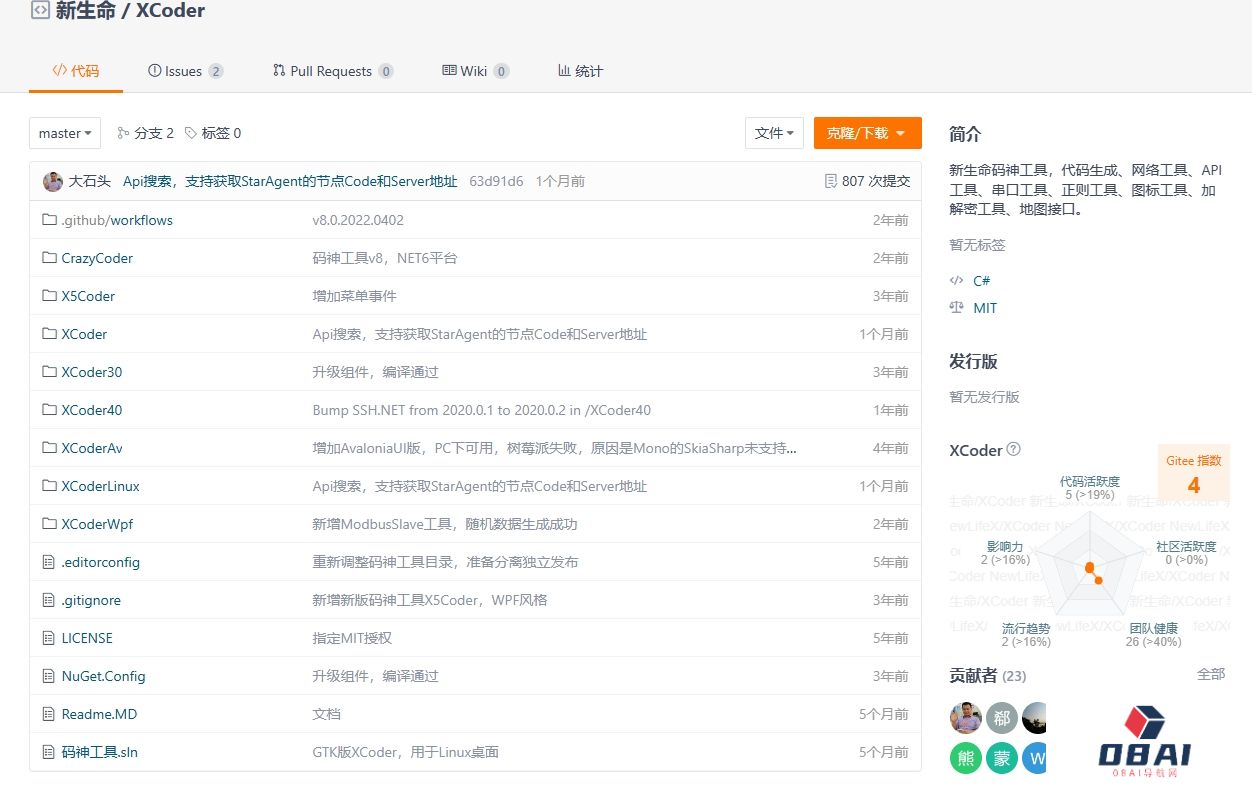Click folder icon for XCoderWpf
The image size is (1252, 788).
pyautogui.click(x=49, y=524)
